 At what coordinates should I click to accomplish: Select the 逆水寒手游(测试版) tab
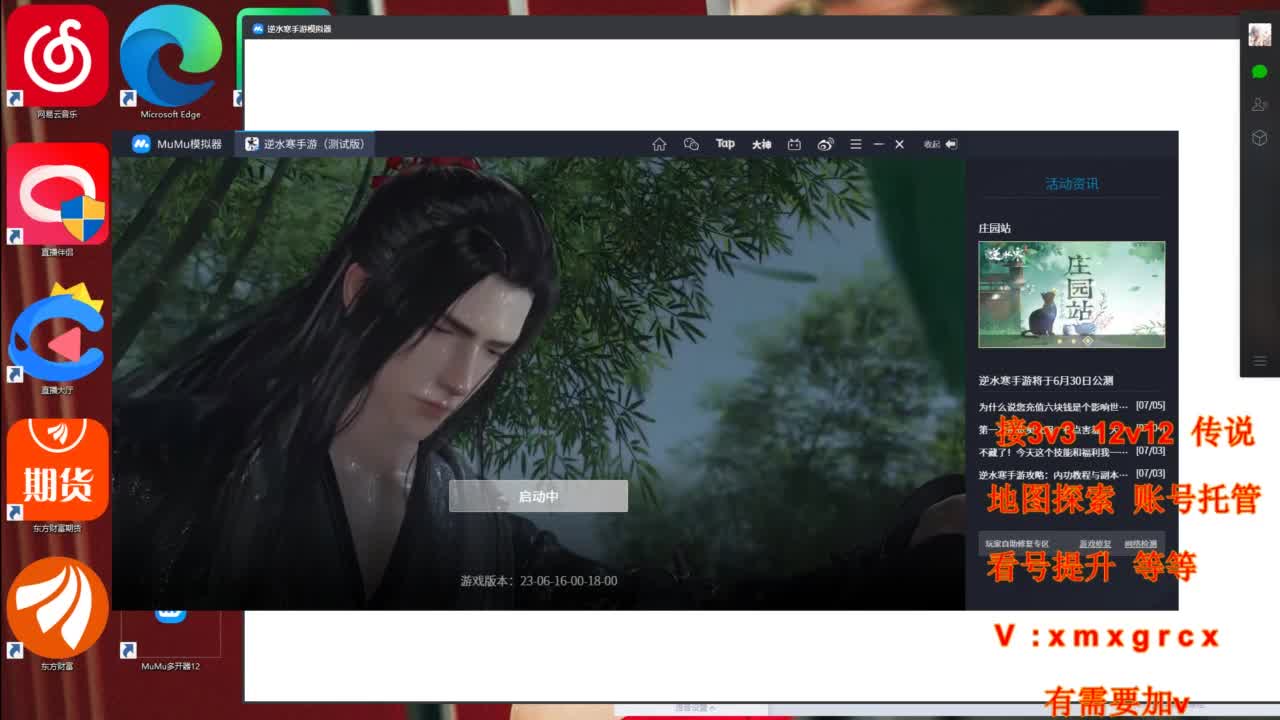pyautogui.click(x=305, y=144)
